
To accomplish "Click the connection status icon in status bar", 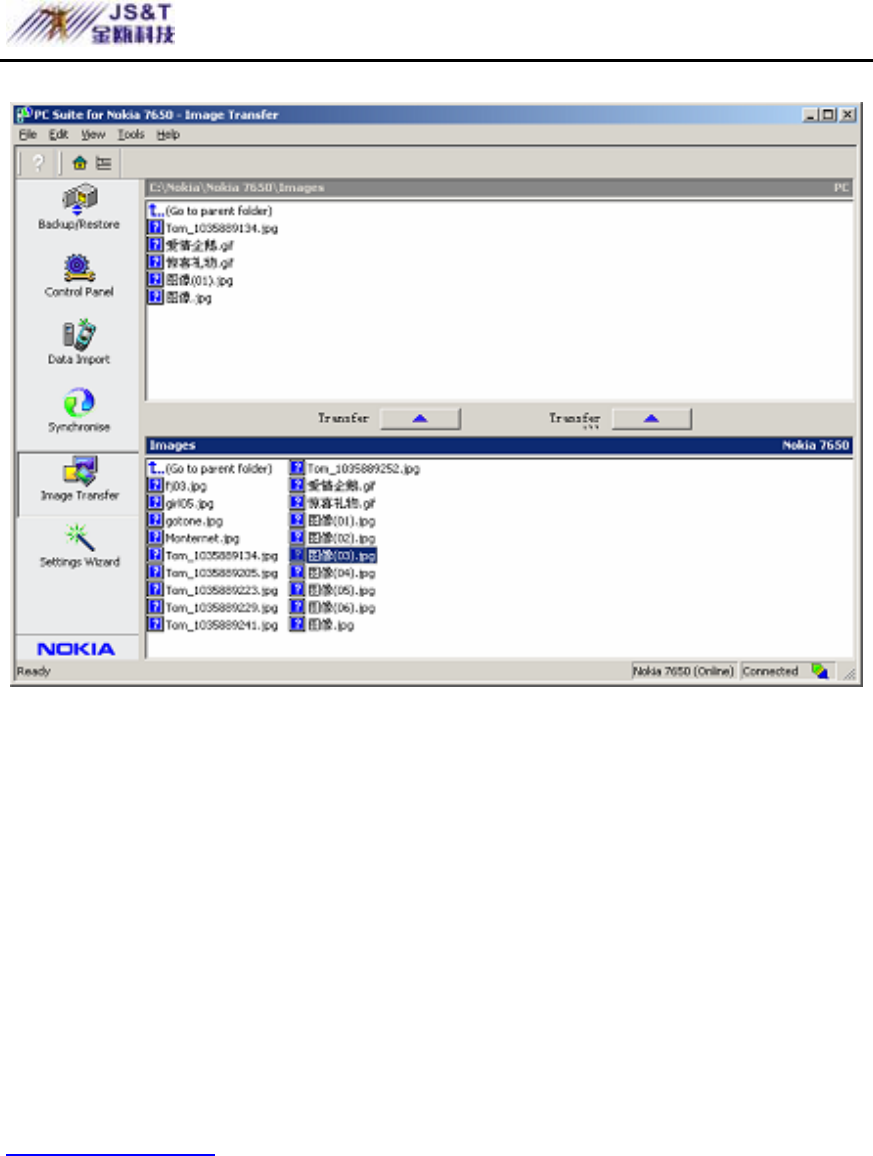I will (x=820, y=671).
